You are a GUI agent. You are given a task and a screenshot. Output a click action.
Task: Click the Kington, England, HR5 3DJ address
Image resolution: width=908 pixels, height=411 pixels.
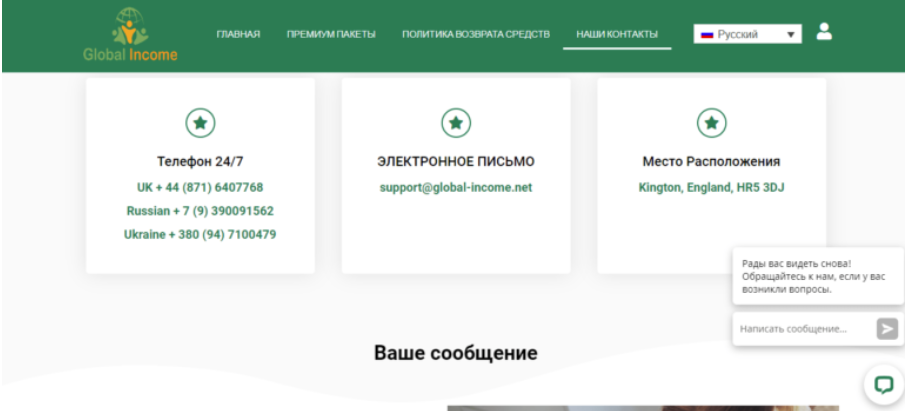pos(711,188)
